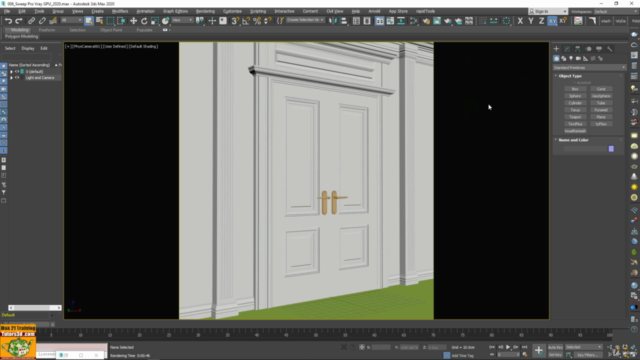Activate the Select and Link tool
Image resolution: width=640 pixels, height=360 pixels.
(31, 21)
